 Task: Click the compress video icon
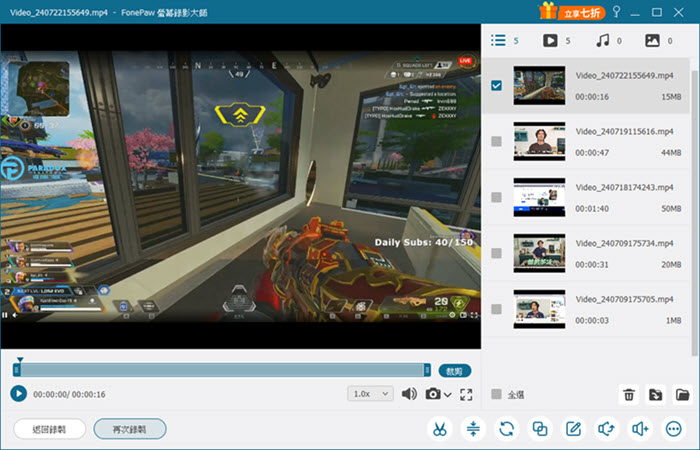[473, 429]
